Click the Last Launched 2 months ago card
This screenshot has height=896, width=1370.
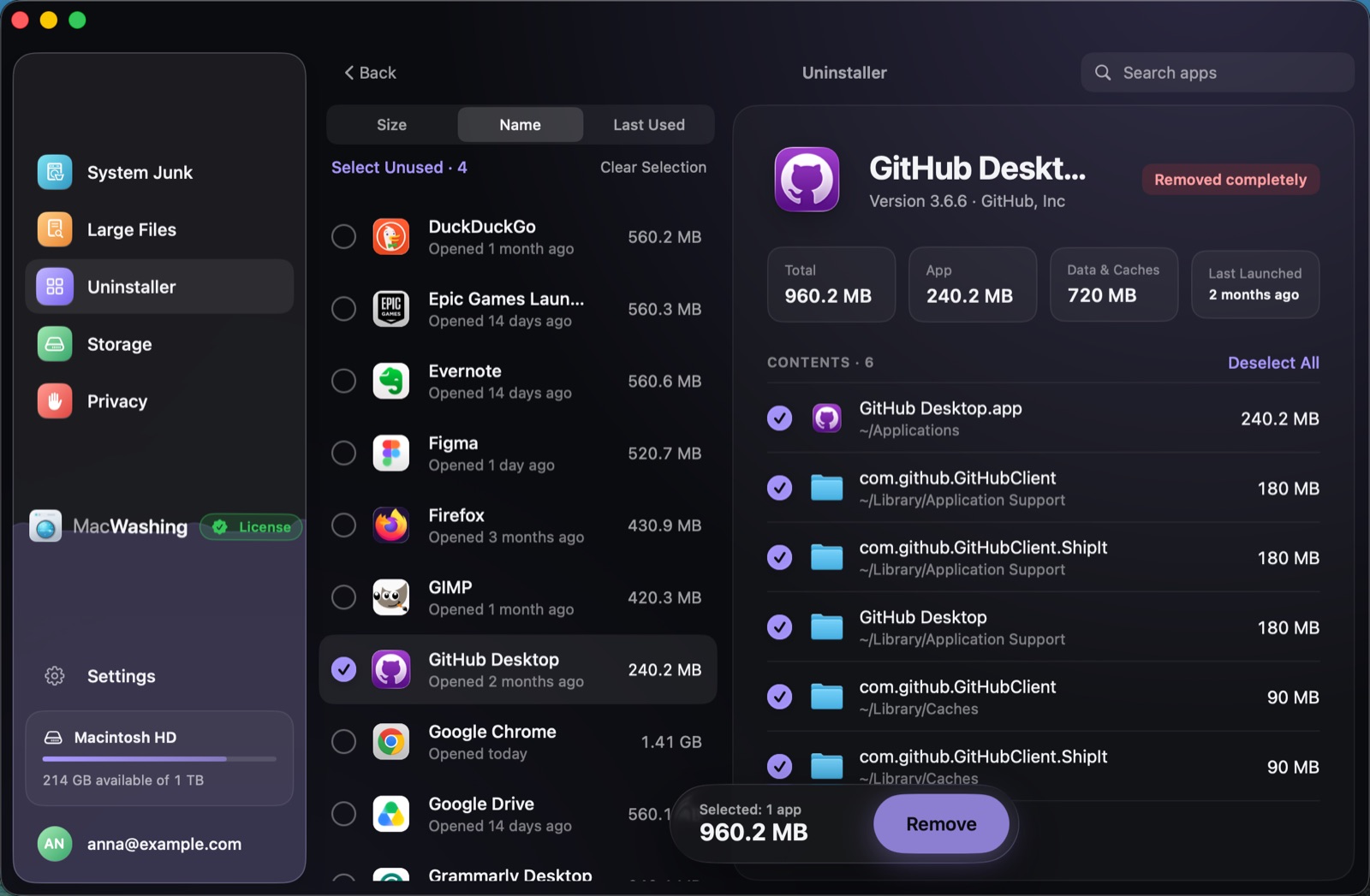(x=1255, y=284)
